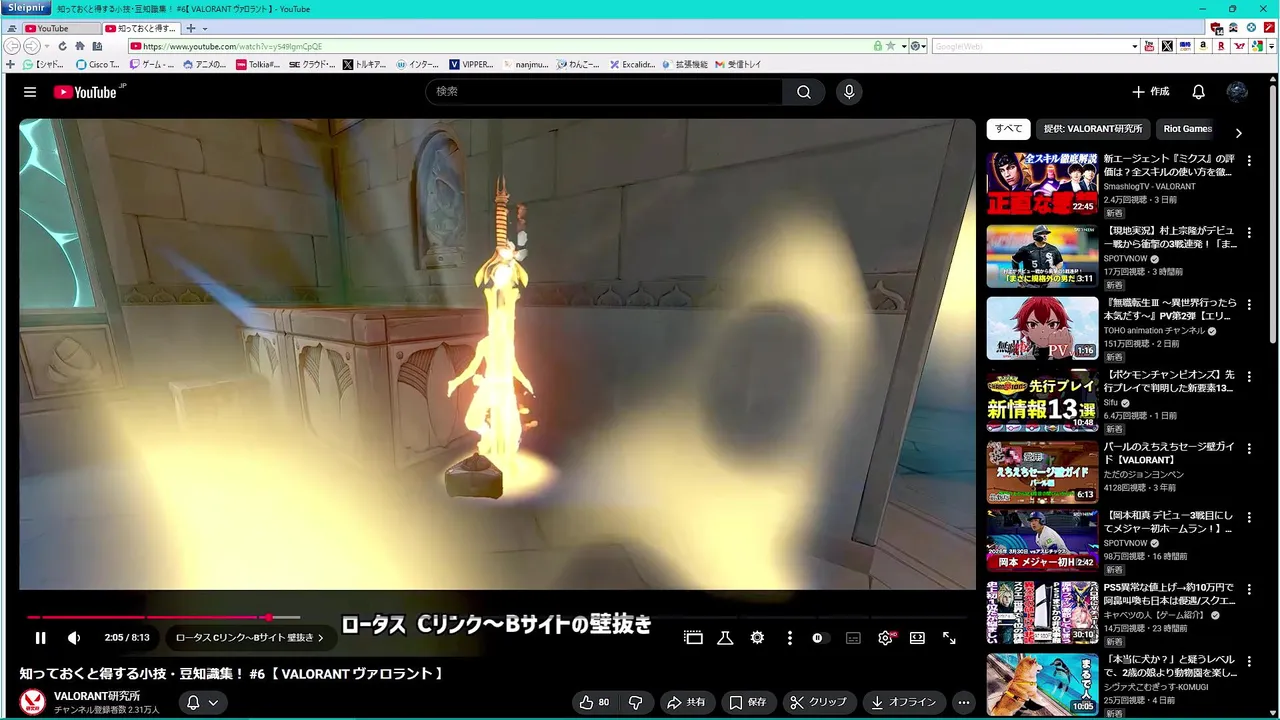The width and height of the screenshot is (1280, 720).
Task: Open options for ポケモンチャンピオンズ video
Action: tap(1249, 377)
